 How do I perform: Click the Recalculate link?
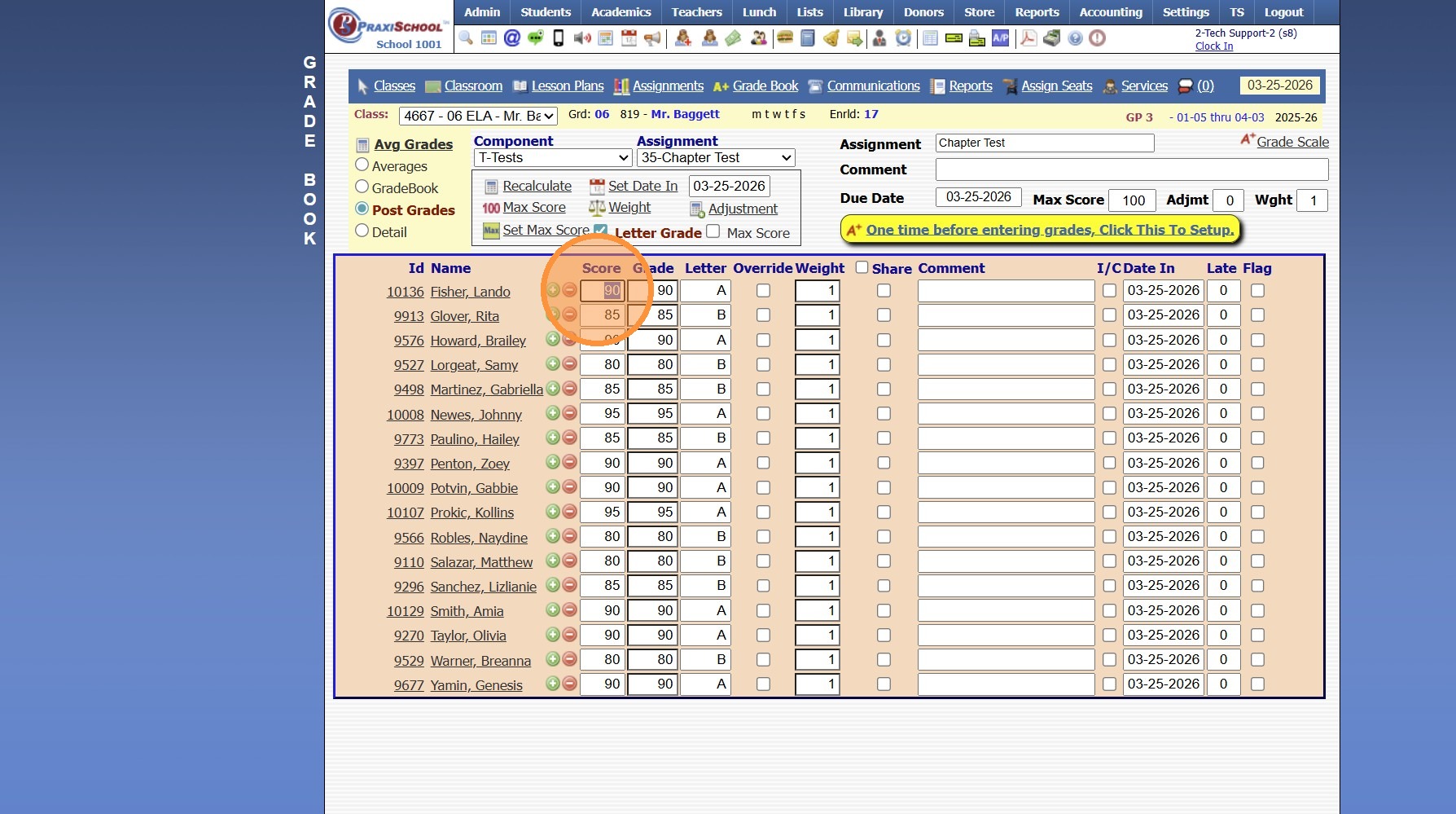[537, 186]
